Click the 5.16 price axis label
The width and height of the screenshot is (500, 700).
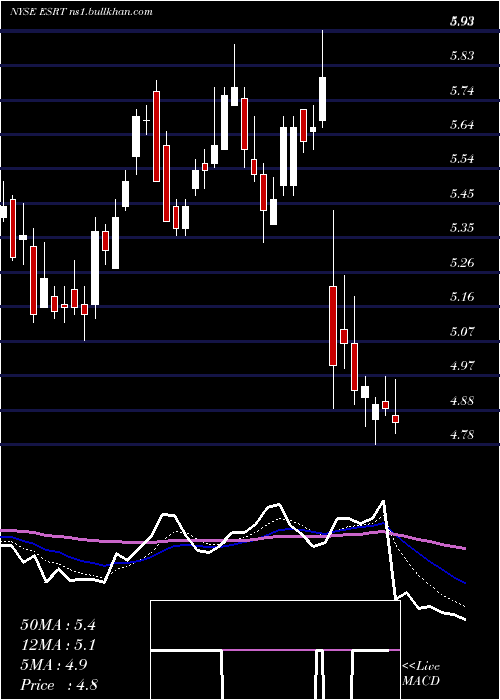tap(462, 297)
